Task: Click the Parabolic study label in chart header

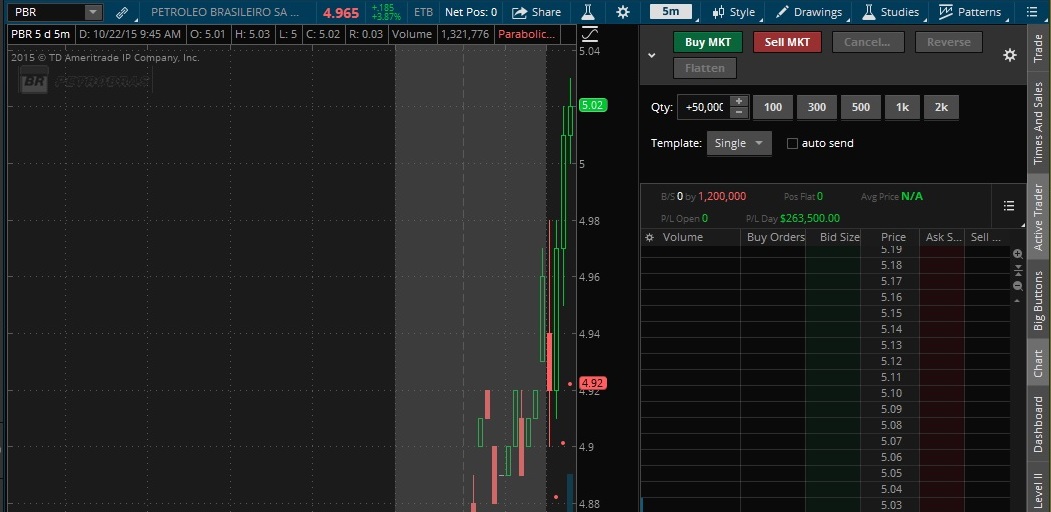Action: [526, 34]
